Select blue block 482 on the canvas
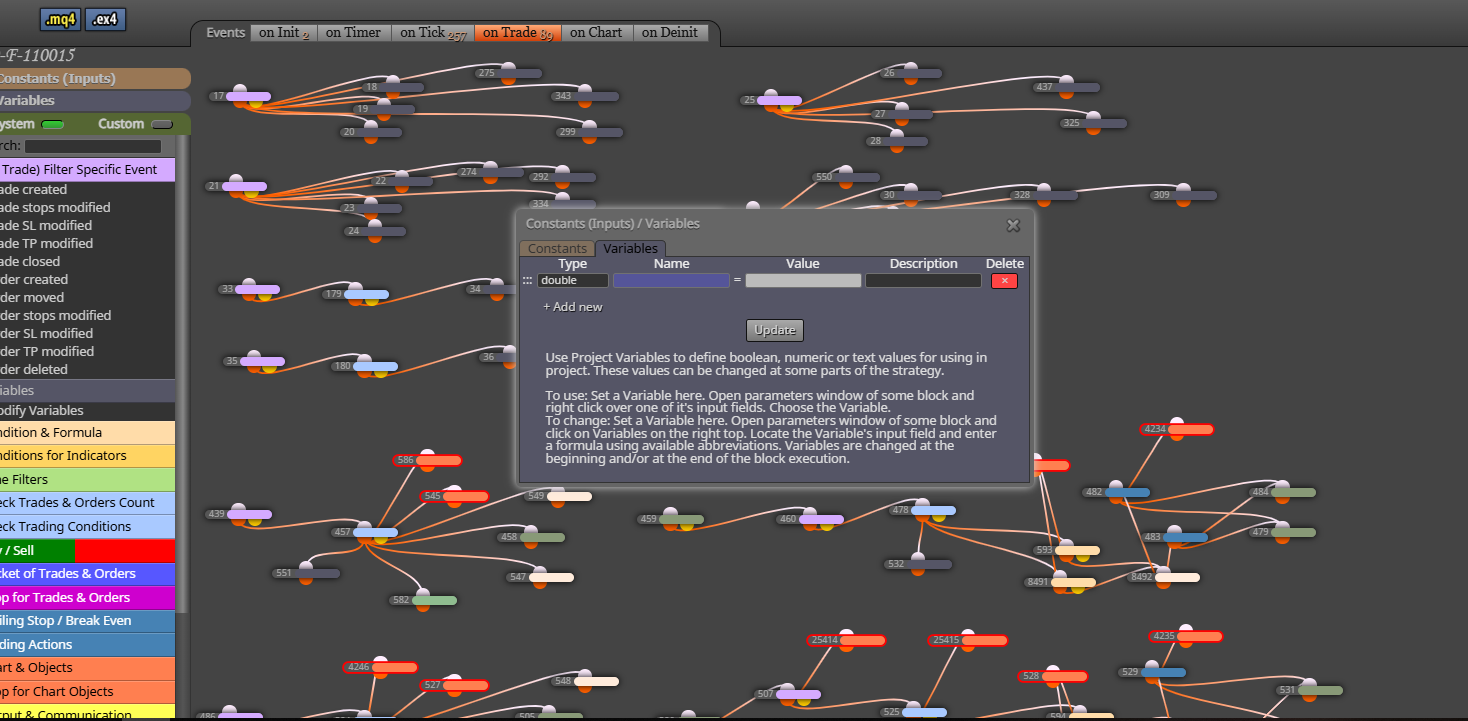This screenshot has height=721, width=1468. pyautogui.click(x=1116, y=493)
